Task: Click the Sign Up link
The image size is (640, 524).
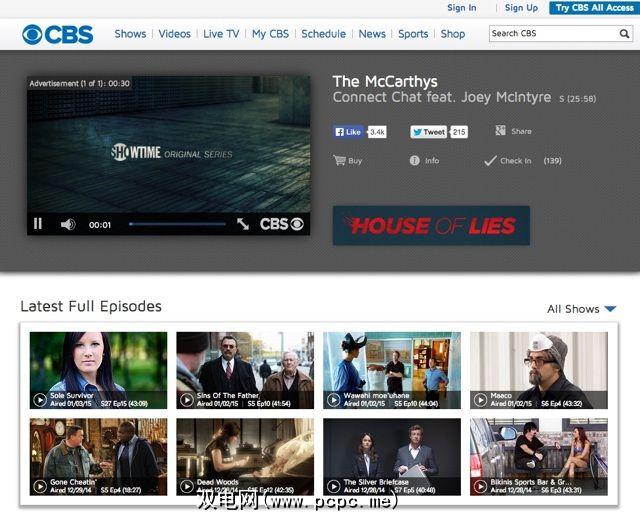Action: click(x=521, y=8)
